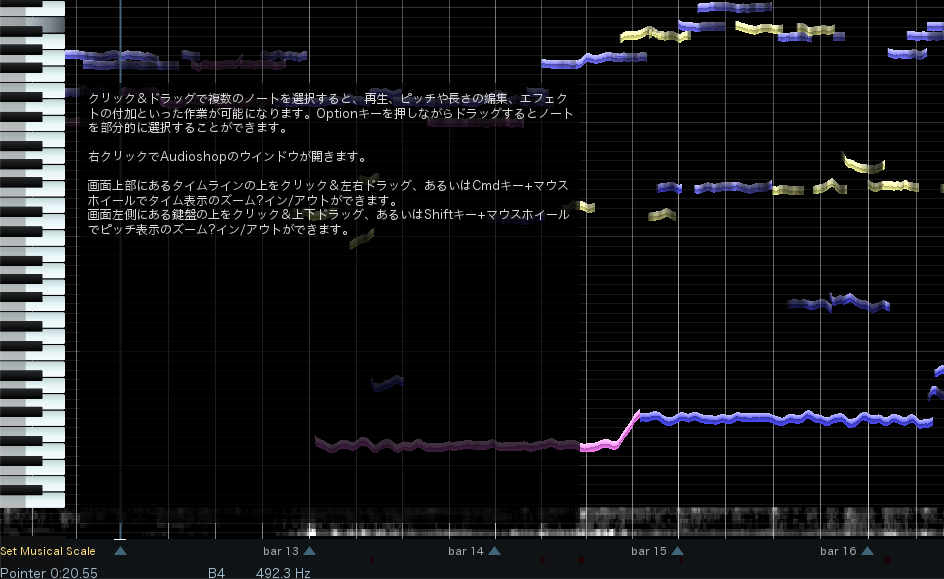Screen dimensions: 944x579
Task: Click the Set Musical Scale button
Action: [48, 551]
